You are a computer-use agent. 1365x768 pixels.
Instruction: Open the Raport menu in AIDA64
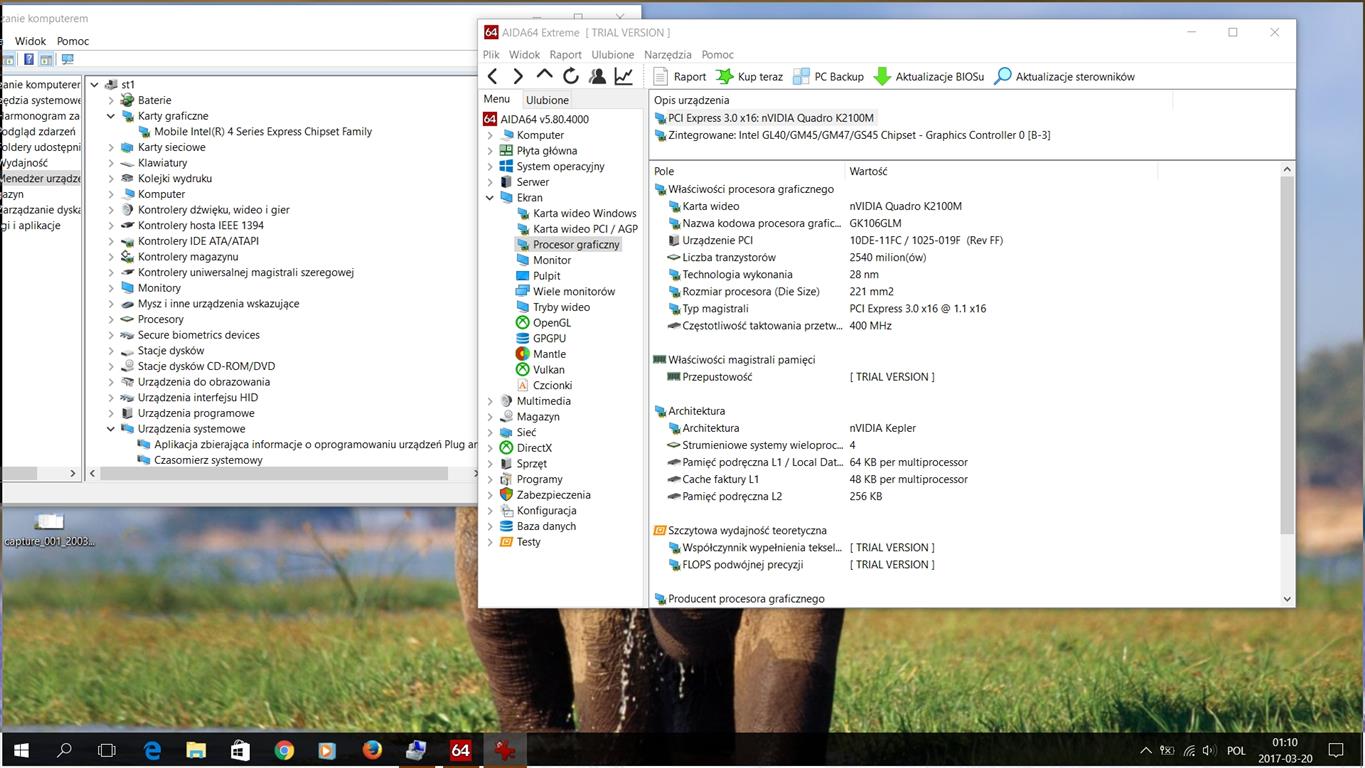pyautogui.click(x=565, y=55)
